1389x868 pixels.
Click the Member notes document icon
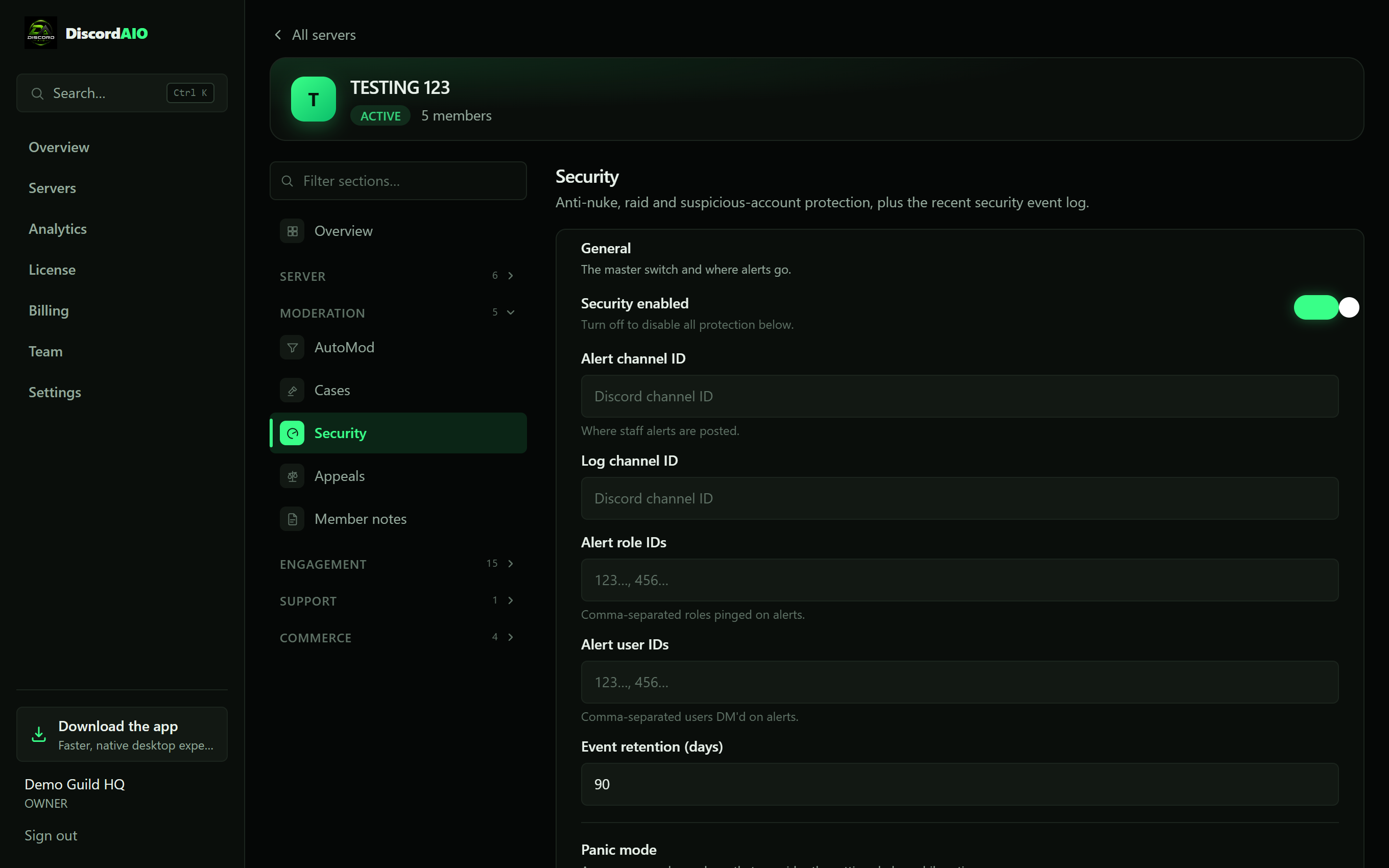pyautogui.click(x=292, y=520)
